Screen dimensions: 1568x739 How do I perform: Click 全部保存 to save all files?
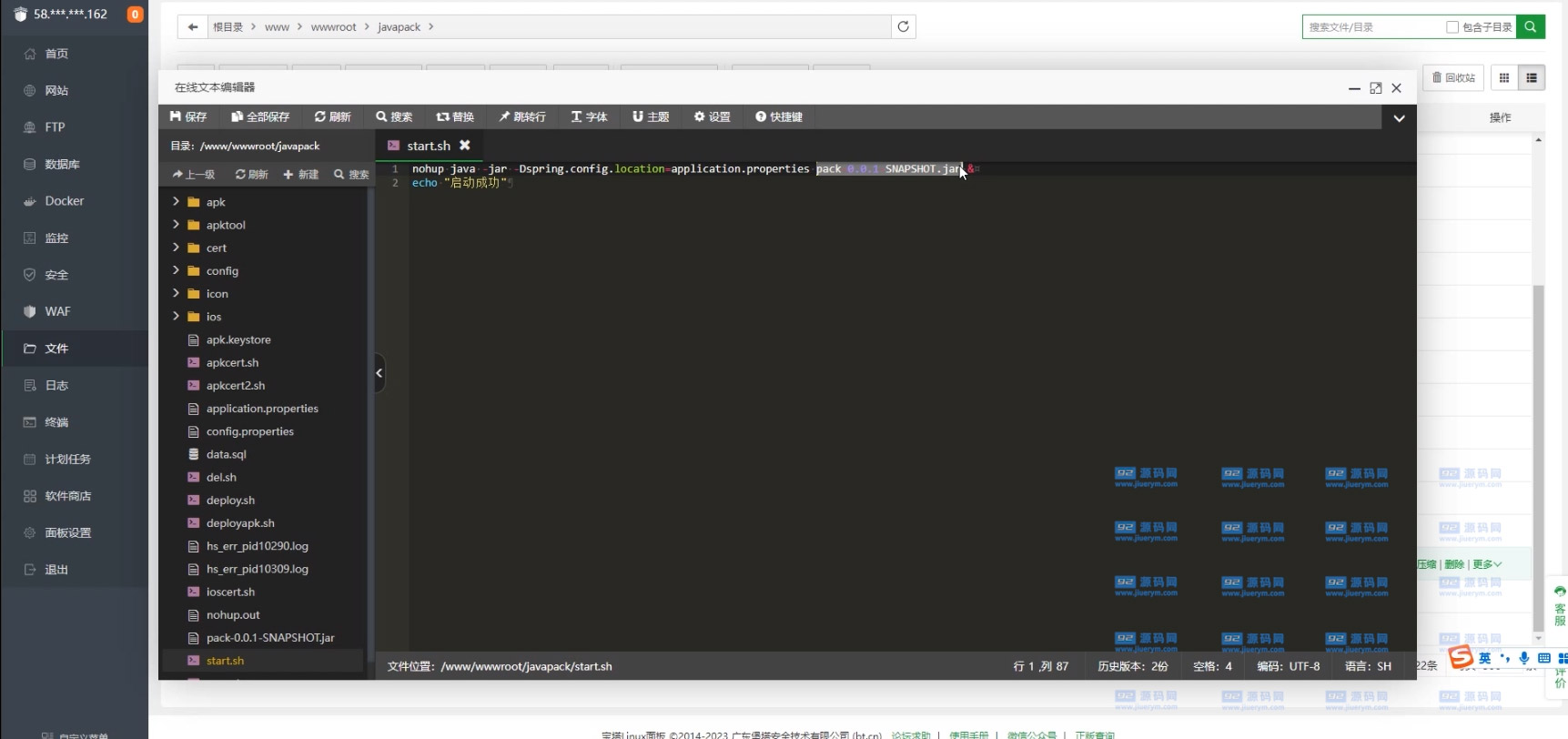260,116
